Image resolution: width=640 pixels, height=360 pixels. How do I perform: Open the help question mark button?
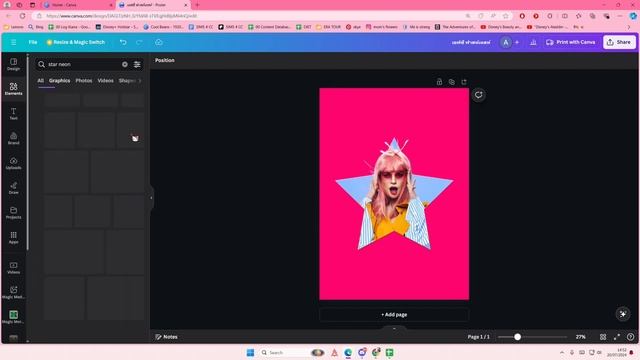pyautogui.click(x=631, y=337)
